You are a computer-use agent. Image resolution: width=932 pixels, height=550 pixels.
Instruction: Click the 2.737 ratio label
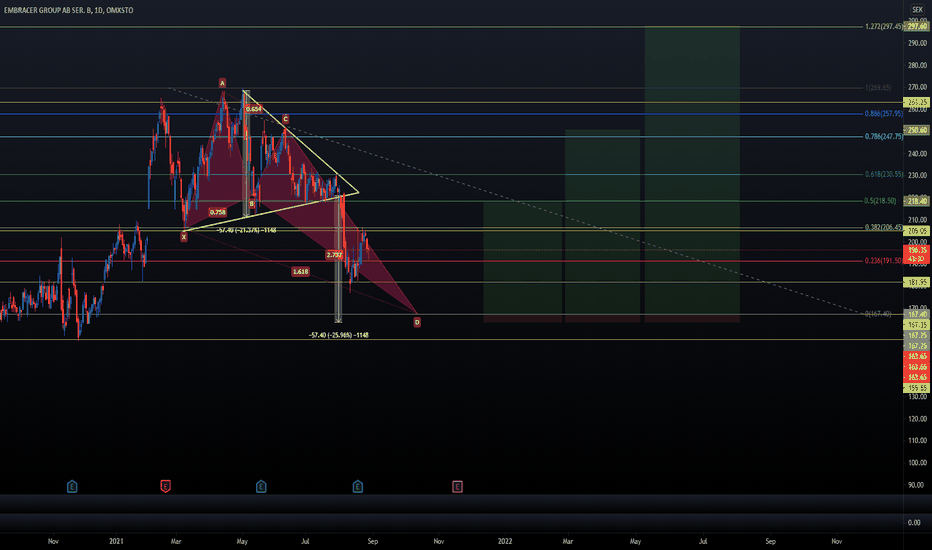click(334, 254)
